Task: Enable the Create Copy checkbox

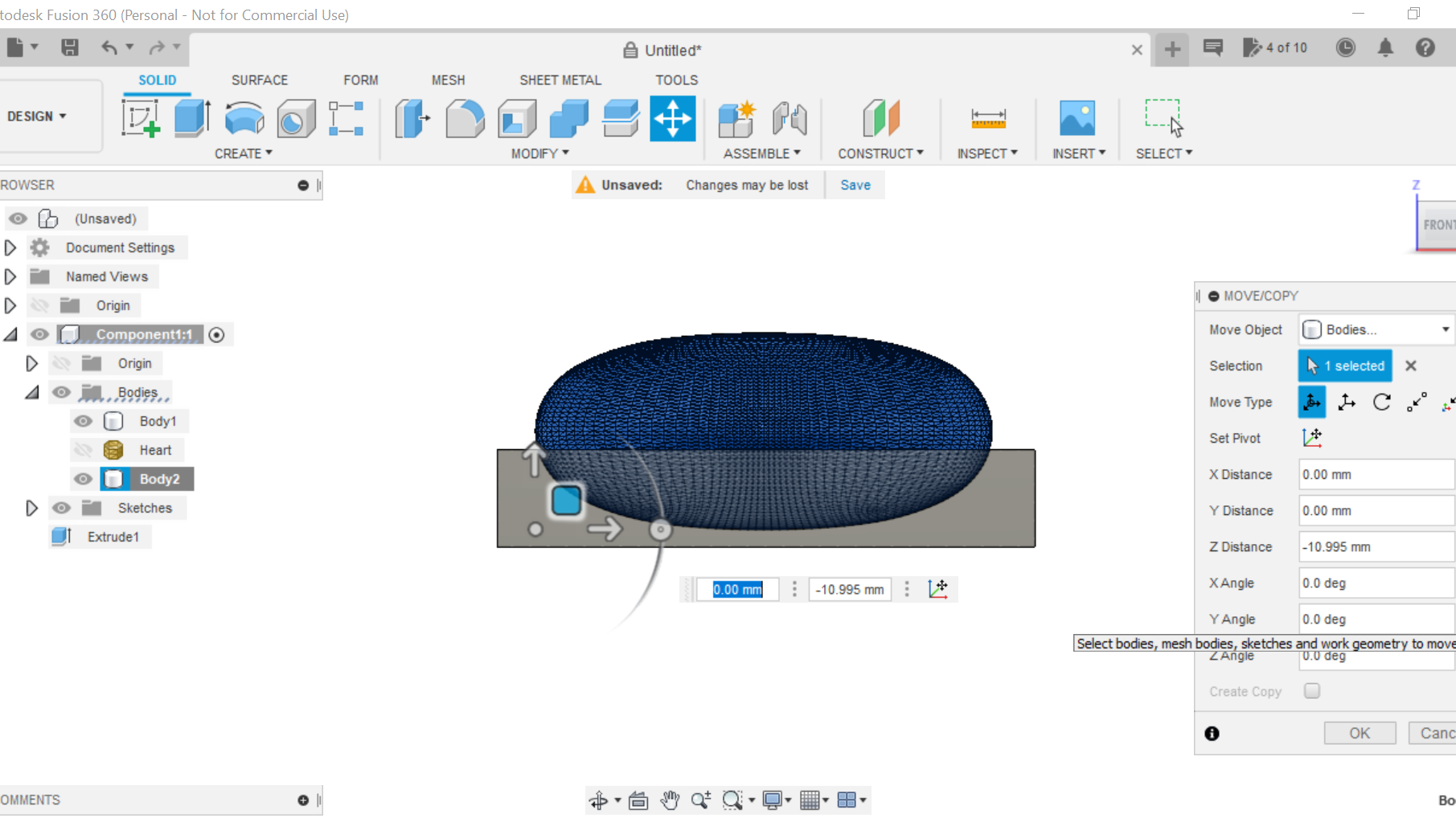Action: click(x=1312, y=690)
